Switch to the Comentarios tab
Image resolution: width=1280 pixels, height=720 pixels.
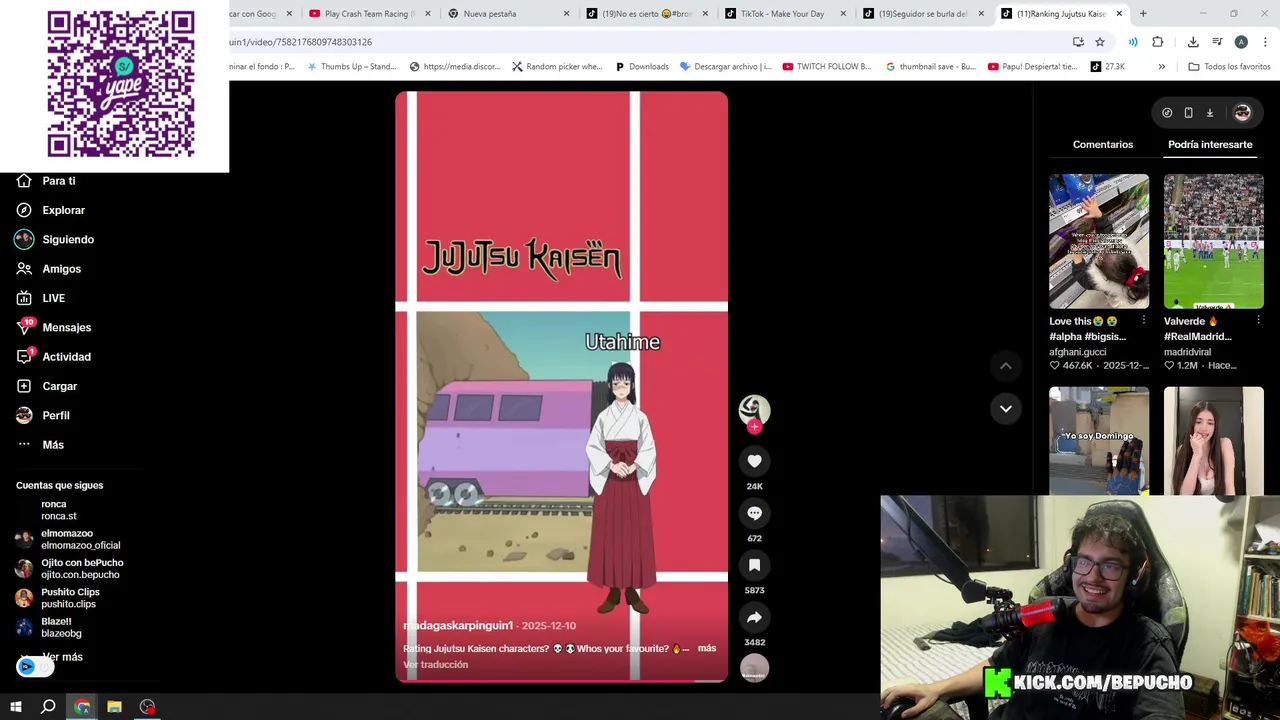point(1103,144)
